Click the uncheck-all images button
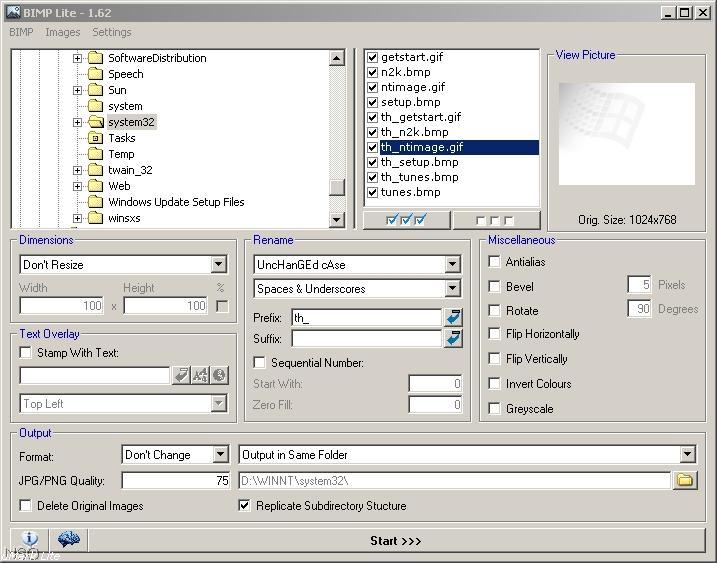717x563 pixels. coord(495,220)
